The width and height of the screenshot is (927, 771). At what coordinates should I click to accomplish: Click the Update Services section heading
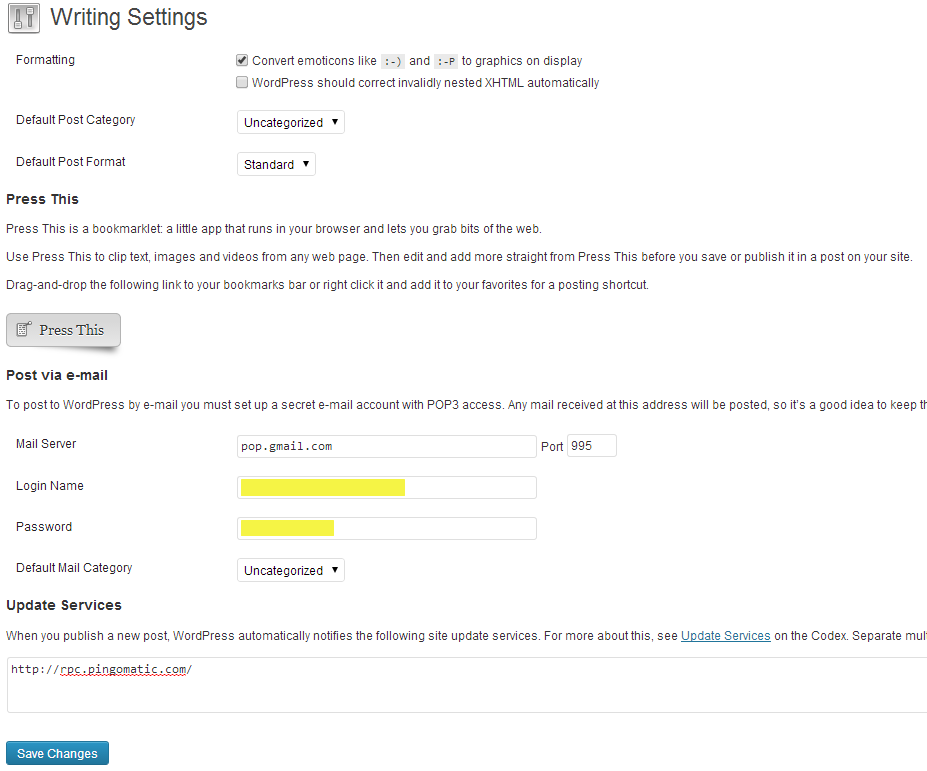pyautogui.click(x=64, y=605)
